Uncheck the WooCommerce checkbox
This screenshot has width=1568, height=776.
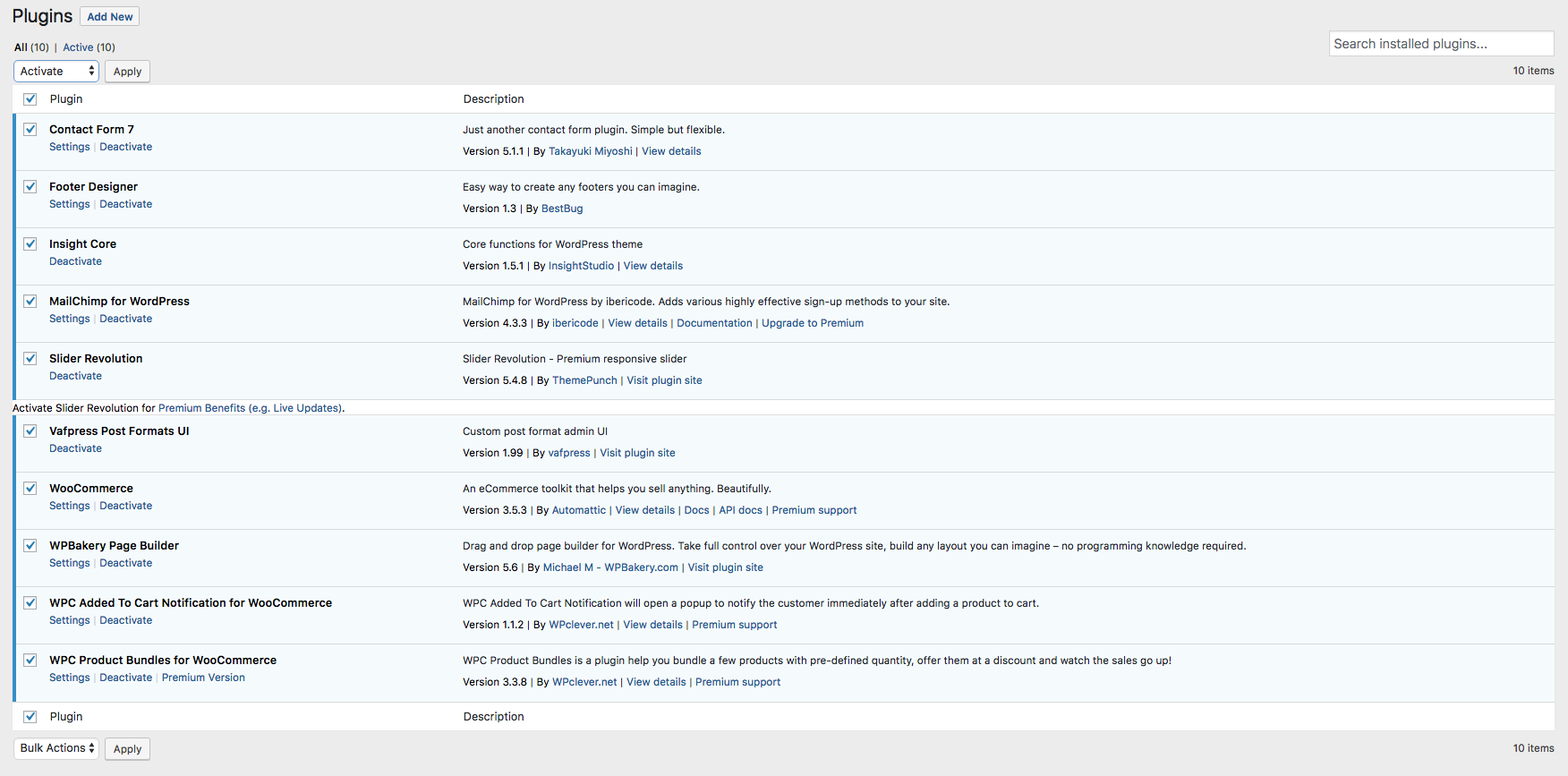(x=30, y=489)
